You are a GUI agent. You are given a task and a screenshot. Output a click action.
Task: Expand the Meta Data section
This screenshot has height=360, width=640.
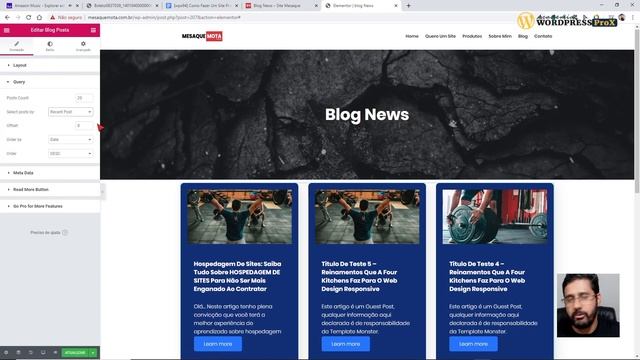pyautogui.click(x=50, y=173)
